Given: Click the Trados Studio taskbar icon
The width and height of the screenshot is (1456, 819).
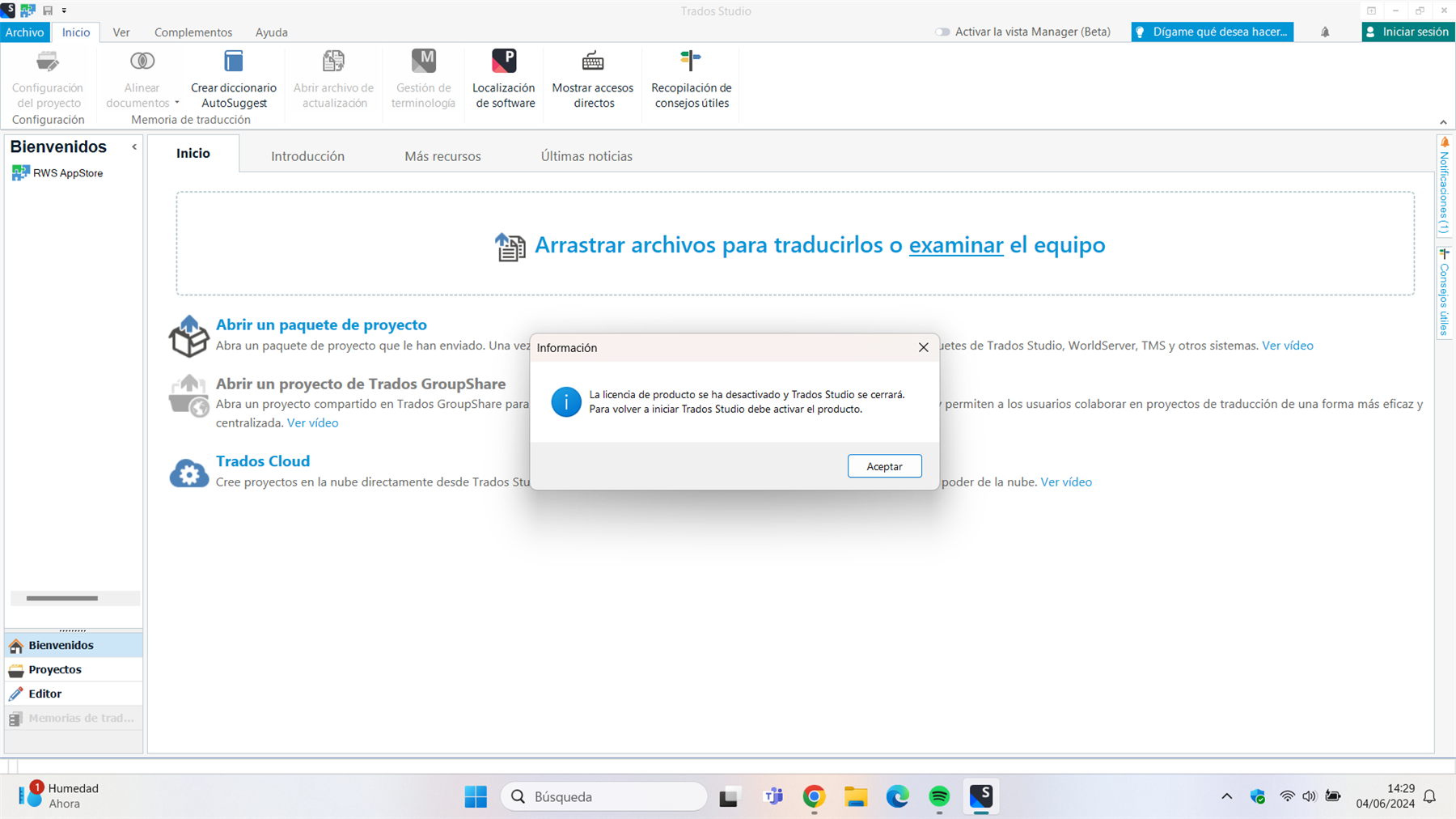Looking at the screenshot, I should [981, 797].
